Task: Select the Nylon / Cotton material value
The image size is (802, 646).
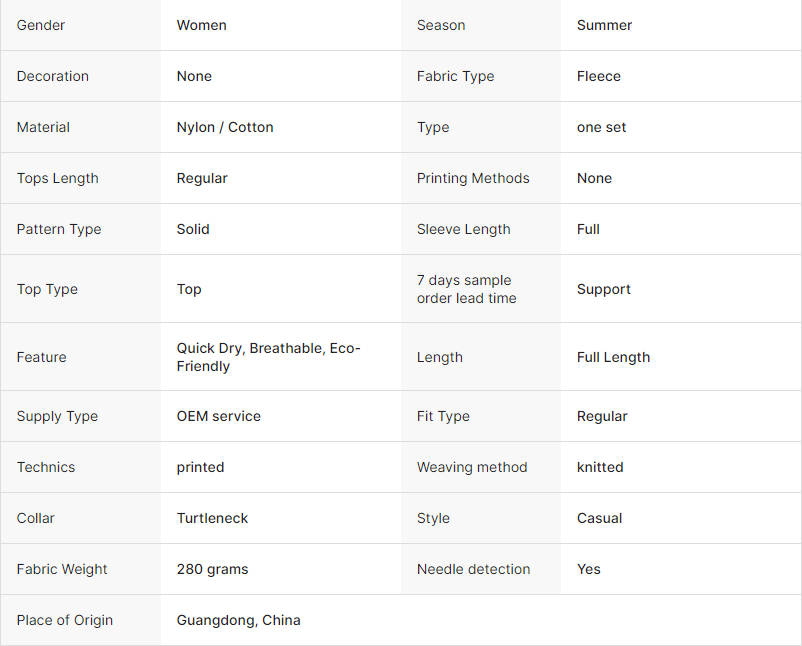Action: (x=225, y=127)
